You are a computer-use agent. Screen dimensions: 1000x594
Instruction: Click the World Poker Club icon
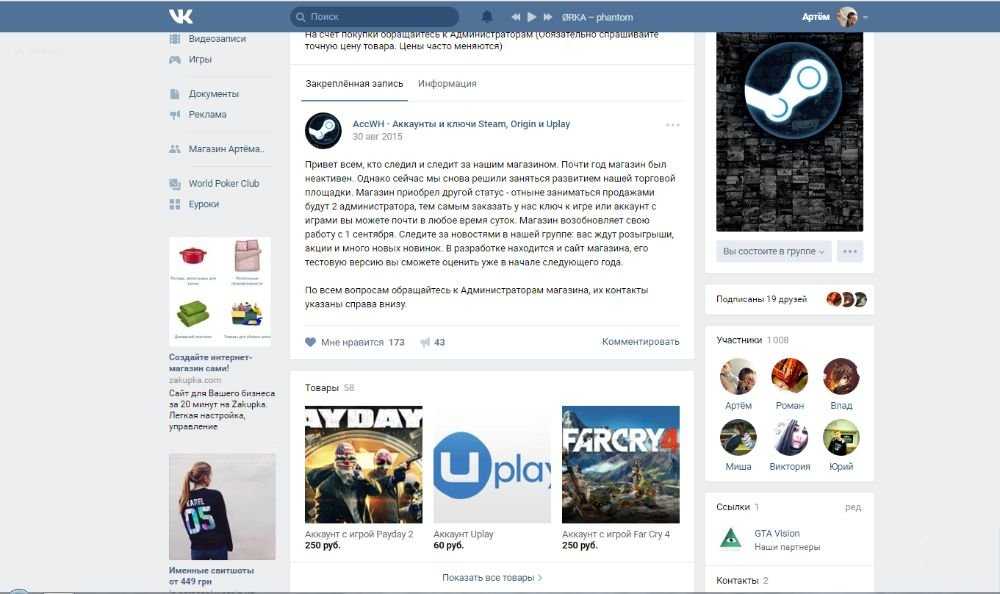(x=175, y=184)
